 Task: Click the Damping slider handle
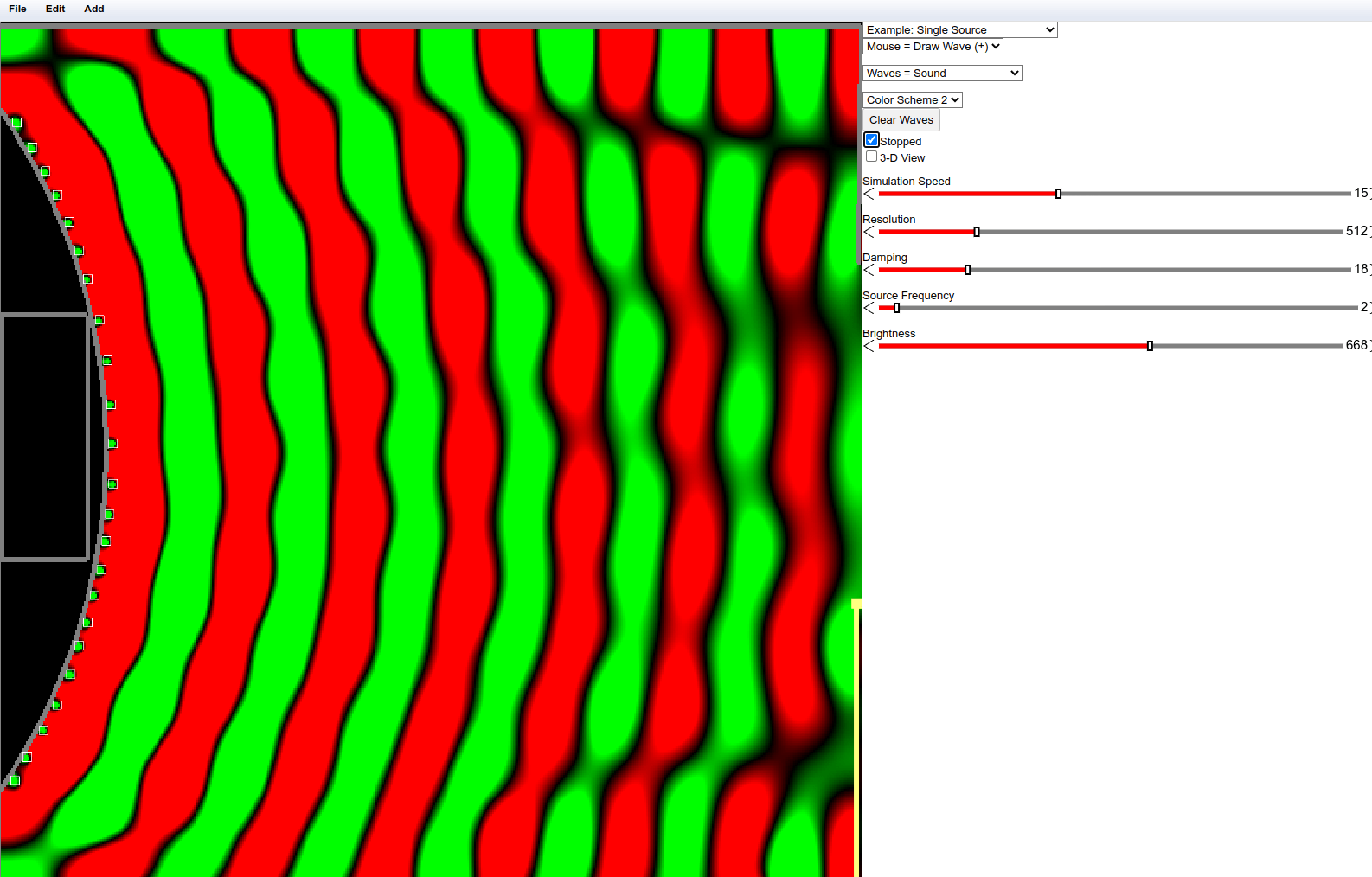tap(967, 270)
